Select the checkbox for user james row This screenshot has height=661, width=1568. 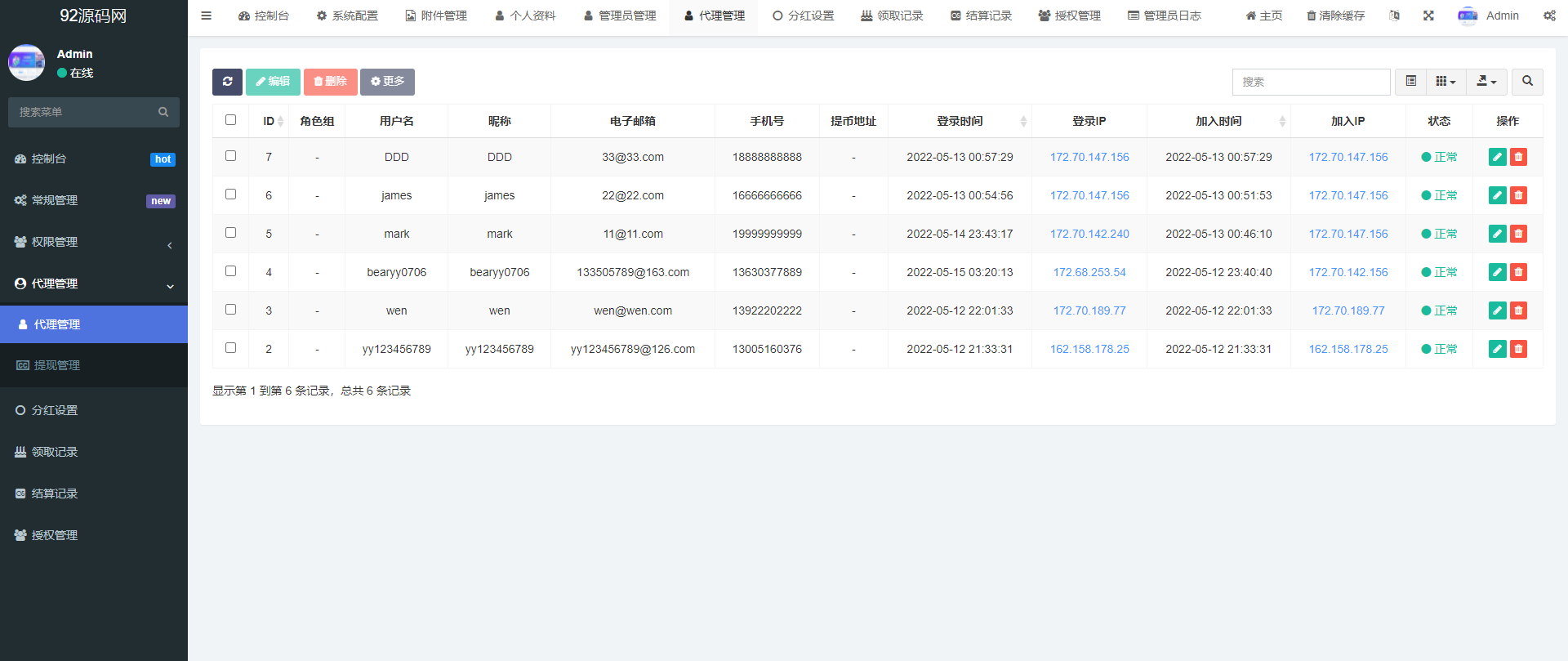pyautogui.click(x=230, y=194)
